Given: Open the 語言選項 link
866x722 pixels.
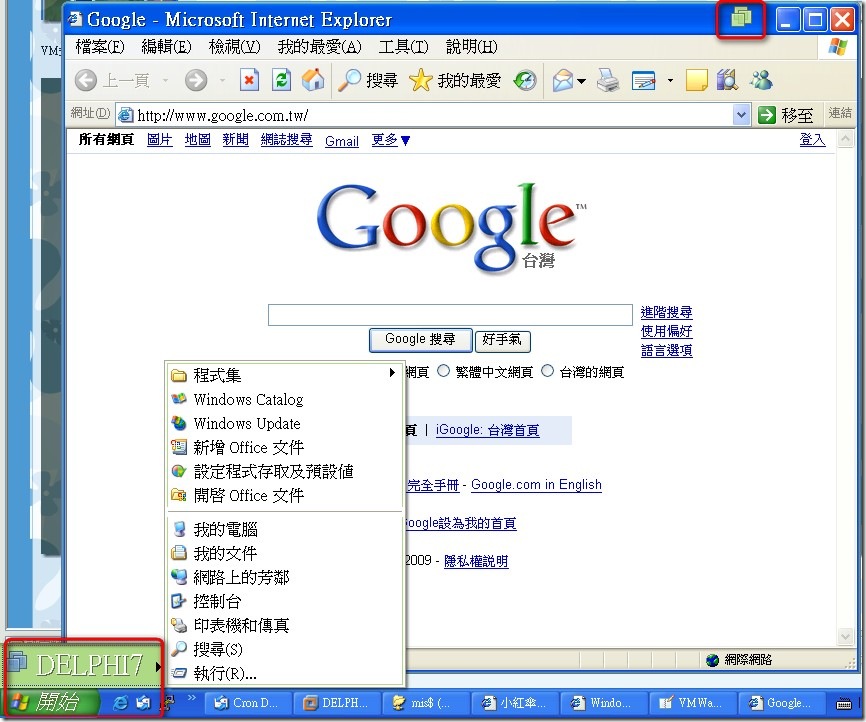Looking at the screenshot, I should coord(666,350).
